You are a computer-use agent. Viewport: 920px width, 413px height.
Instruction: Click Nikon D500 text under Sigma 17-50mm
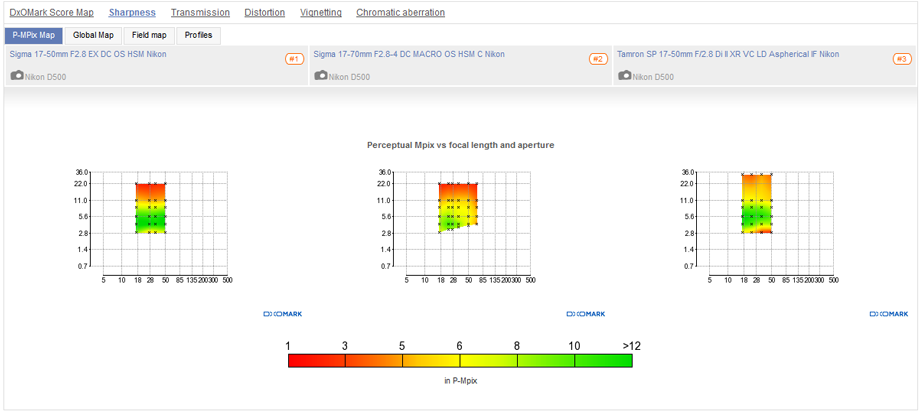click(46, 77)
